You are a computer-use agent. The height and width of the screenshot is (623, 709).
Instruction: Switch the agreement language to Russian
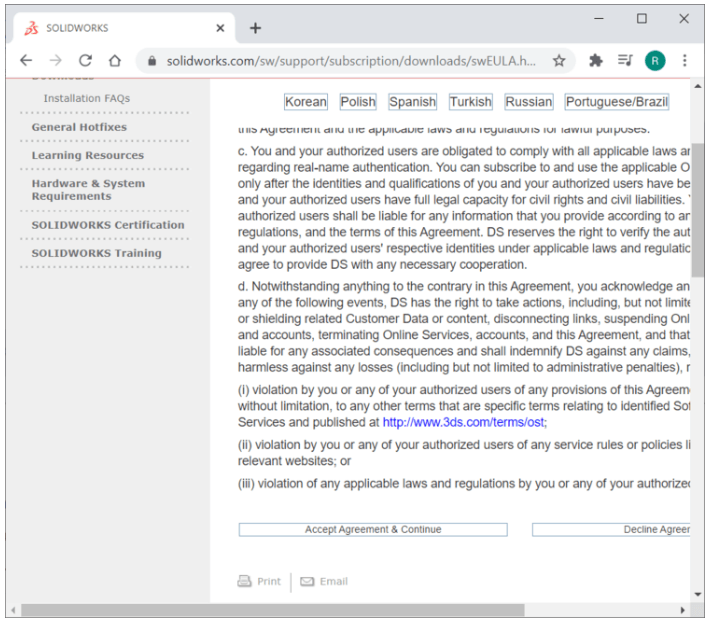pos(529,102)
